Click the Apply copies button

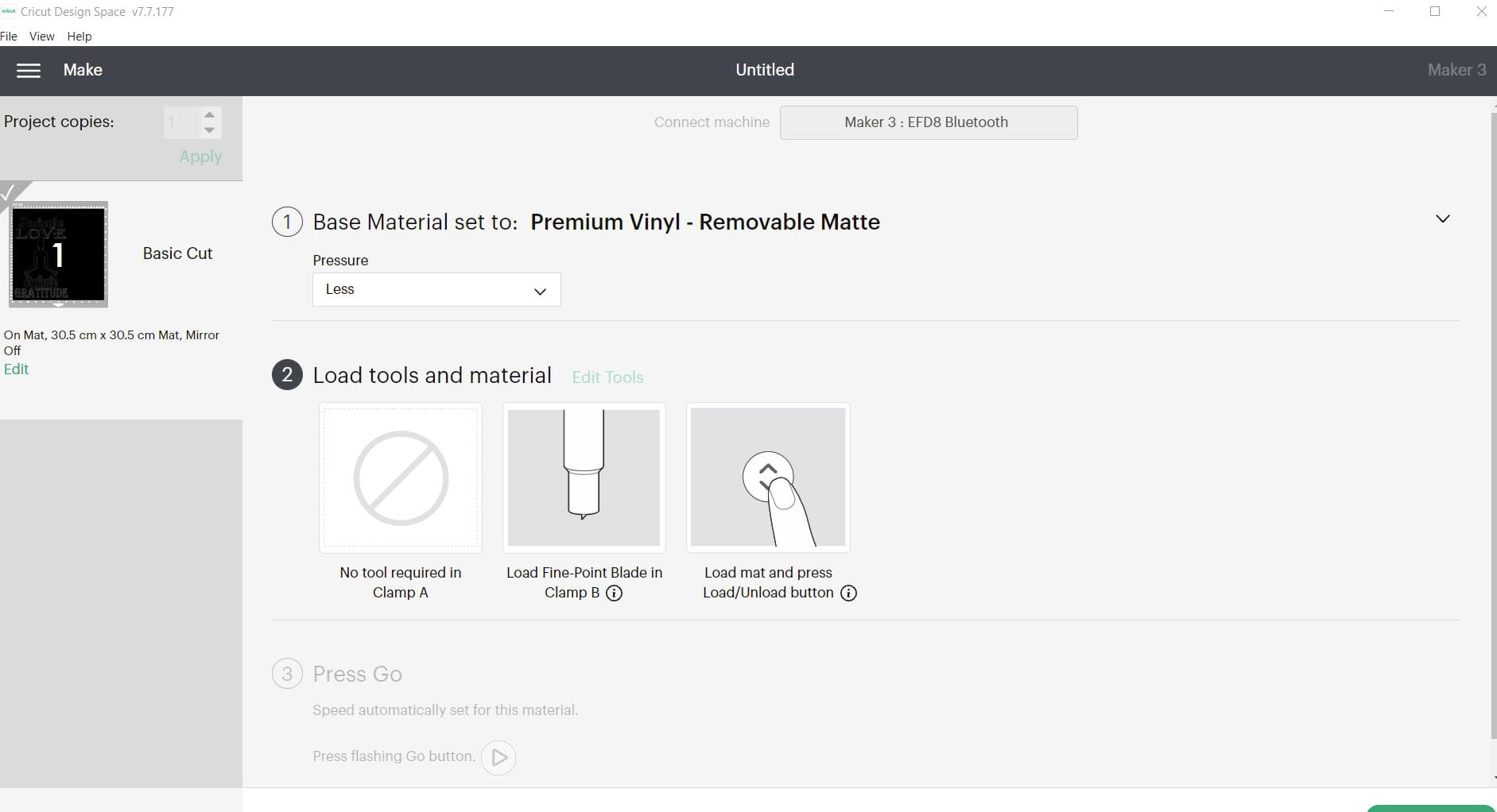pyautogui.click(x=200, y=157)
